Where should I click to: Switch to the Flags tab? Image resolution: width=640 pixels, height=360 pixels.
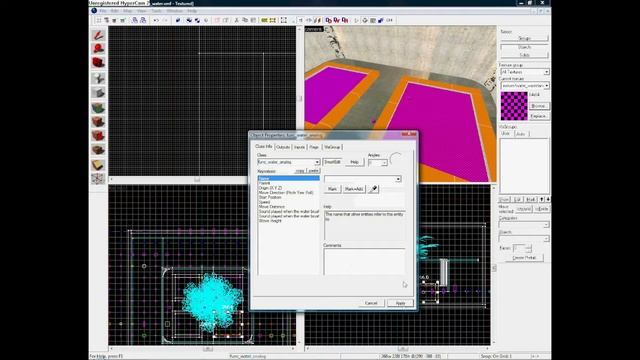pyautogui.click(x=314, y=147)
